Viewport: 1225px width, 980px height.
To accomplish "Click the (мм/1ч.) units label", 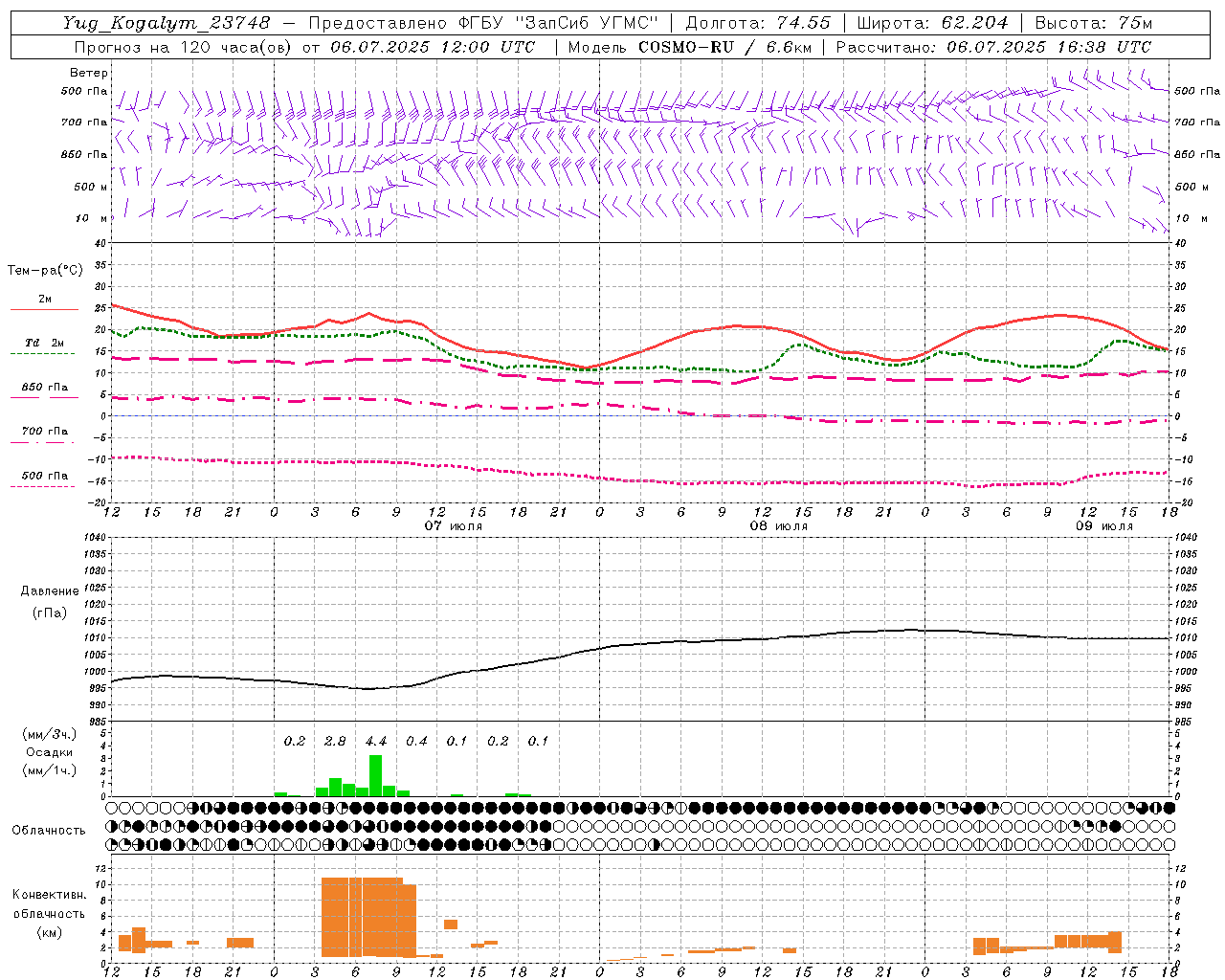I will click(49, 770).
